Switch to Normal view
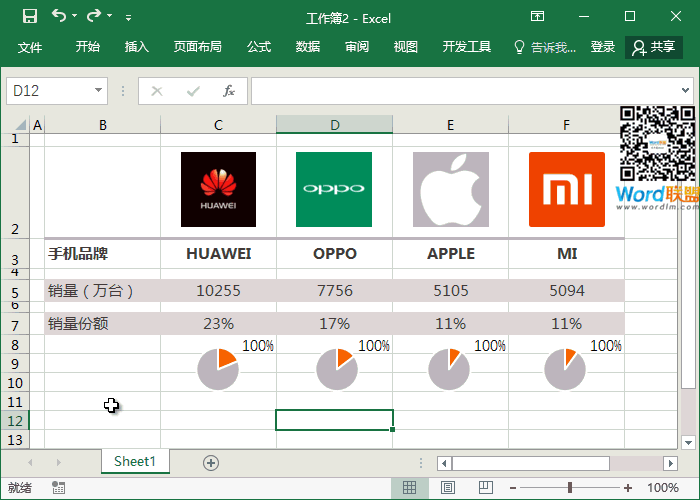Viewport: 700px width, 500px height. (409, 488)
